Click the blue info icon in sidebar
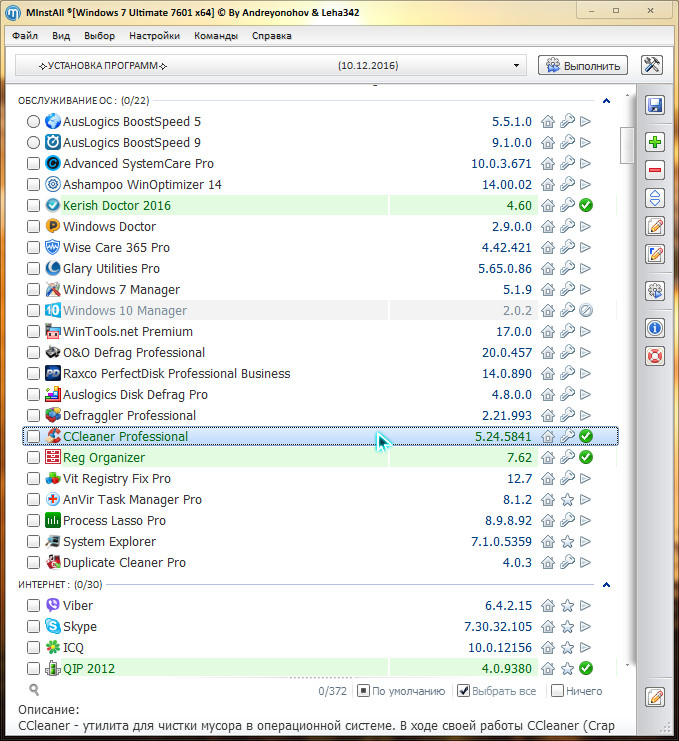Image resolution: width=679 pixels, height=741 pixels. (x=655, y=327)
